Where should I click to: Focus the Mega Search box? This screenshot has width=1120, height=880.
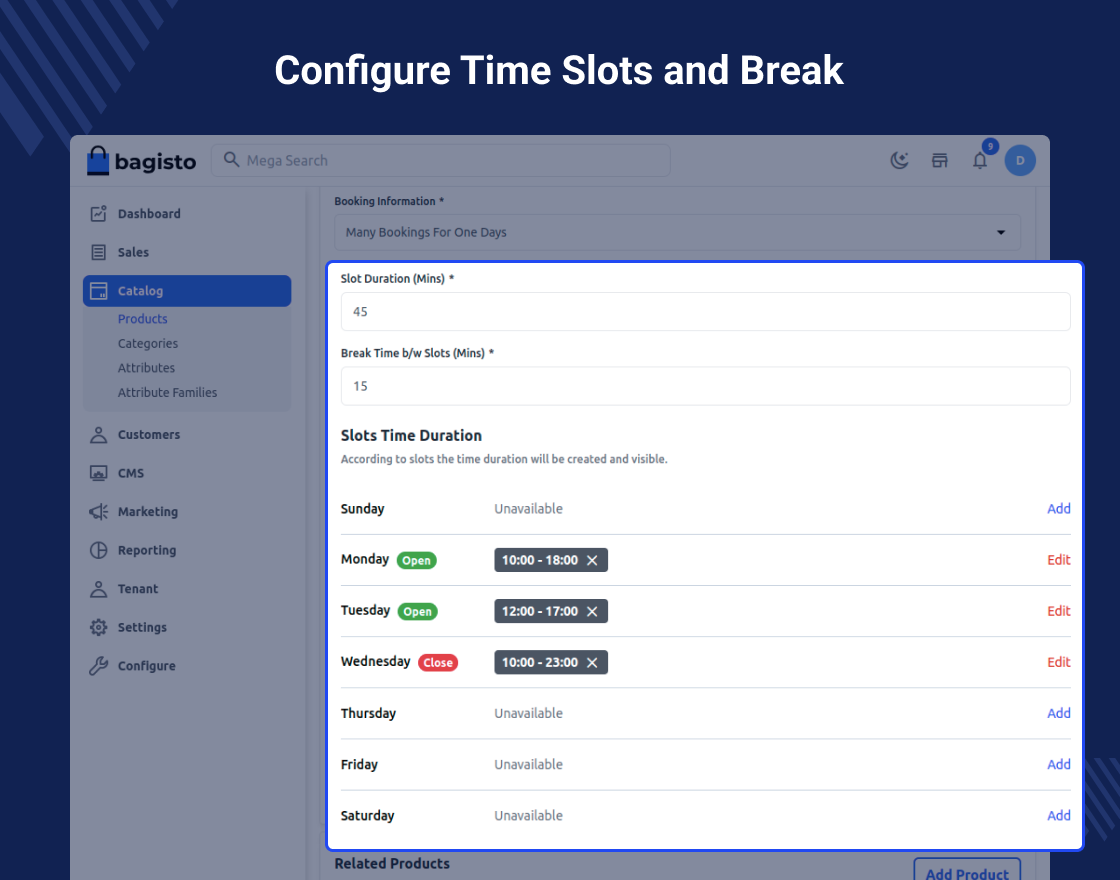(441, 161)
